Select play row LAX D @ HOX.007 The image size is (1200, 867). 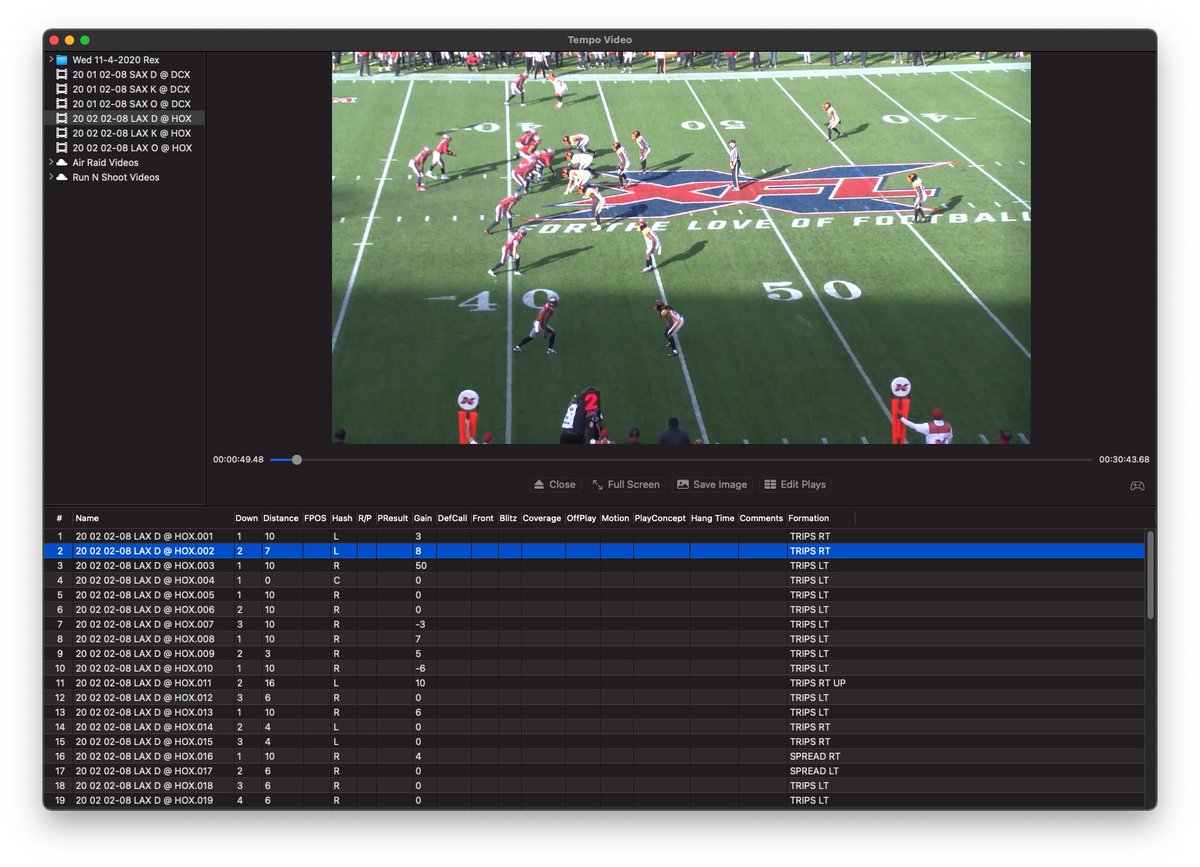pyautogui.click(x=595, y=624)
